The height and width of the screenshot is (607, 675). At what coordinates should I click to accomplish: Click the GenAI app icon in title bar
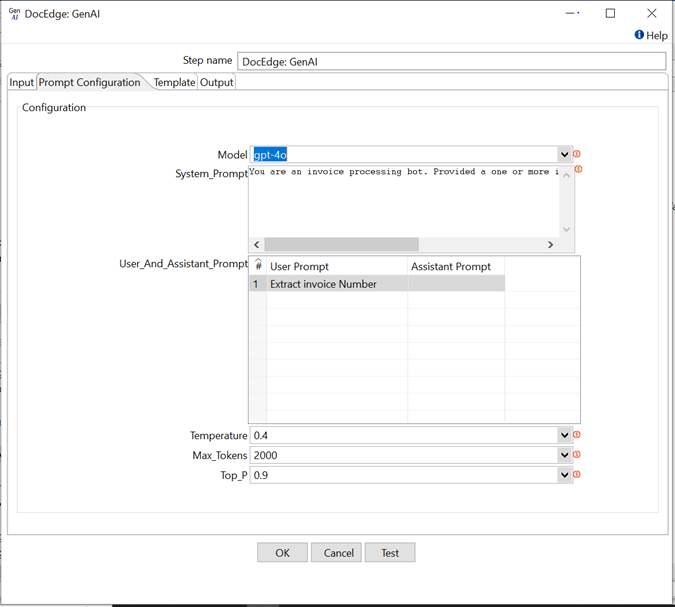coord(14,13)
